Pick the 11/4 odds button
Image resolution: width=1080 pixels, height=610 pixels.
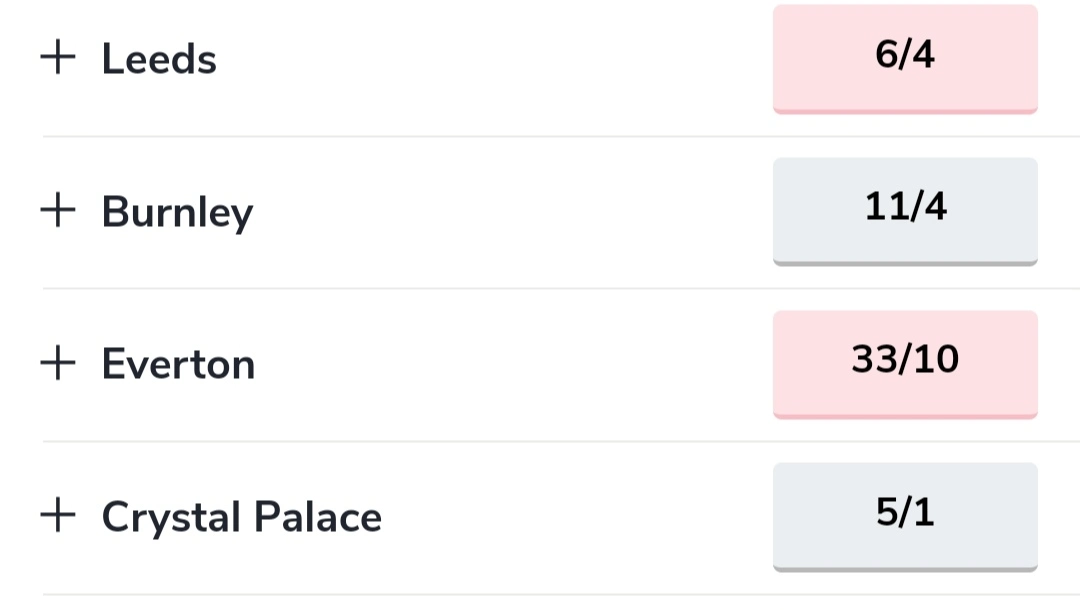pos(905,210)
